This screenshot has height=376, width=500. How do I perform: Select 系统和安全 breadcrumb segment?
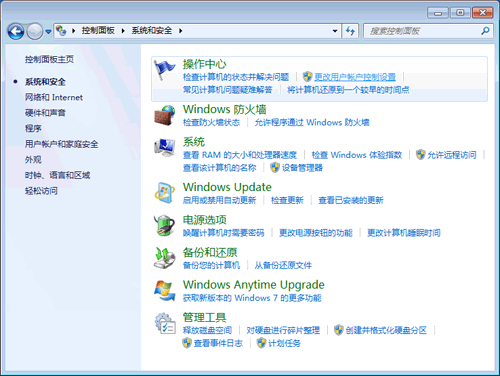[x=152, y=31]
